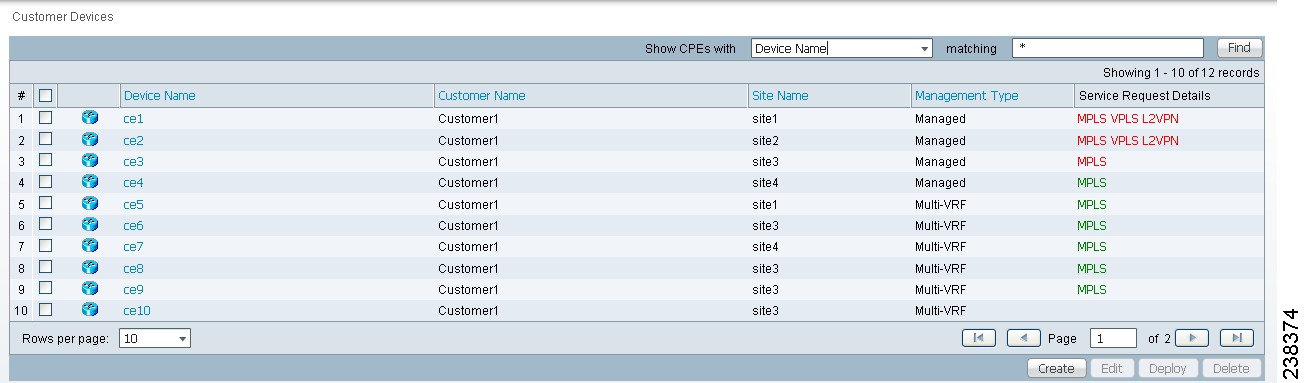
Task: Go to the next page arrow
Action: (x=1192, y=338)
